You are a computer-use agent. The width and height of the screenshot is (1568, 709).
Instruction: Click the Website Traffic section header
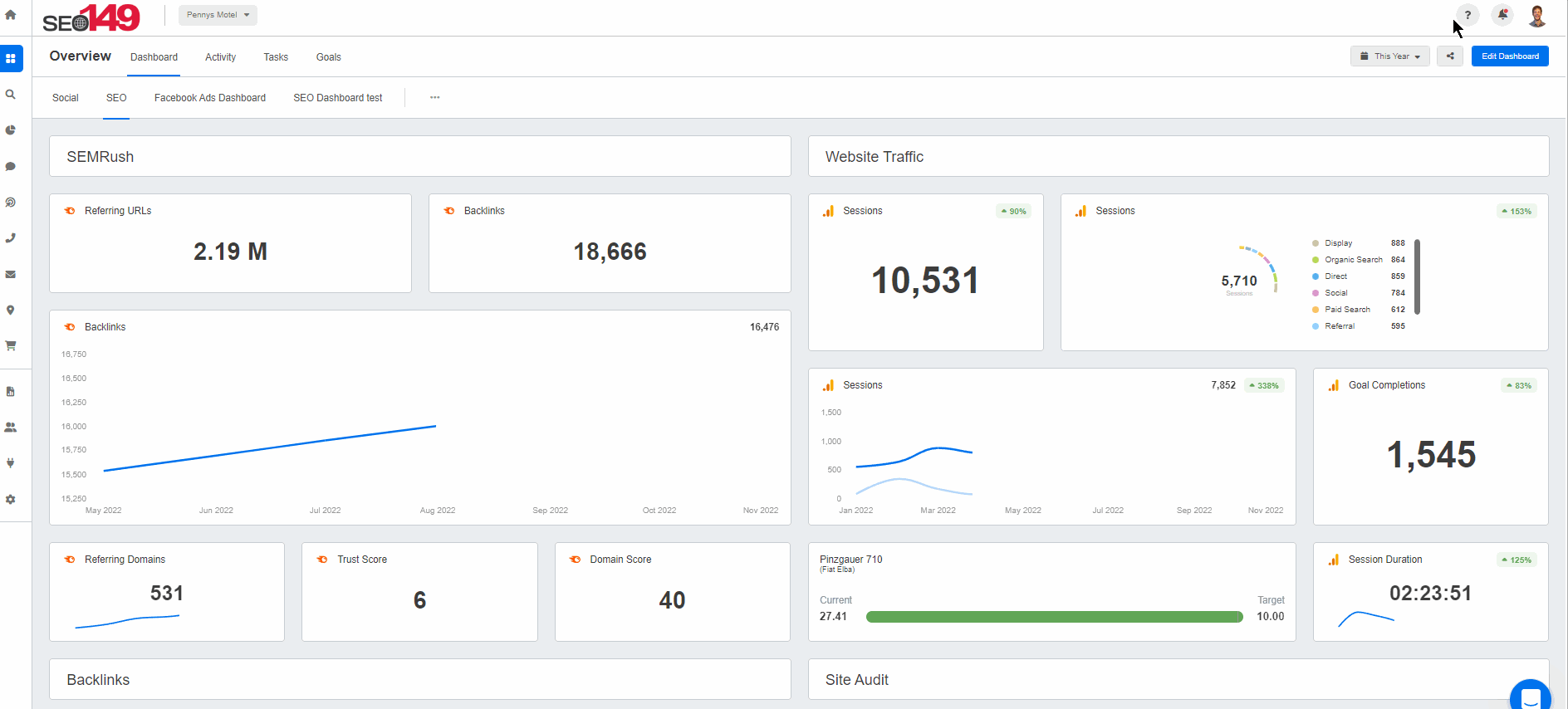point(1178,156)
